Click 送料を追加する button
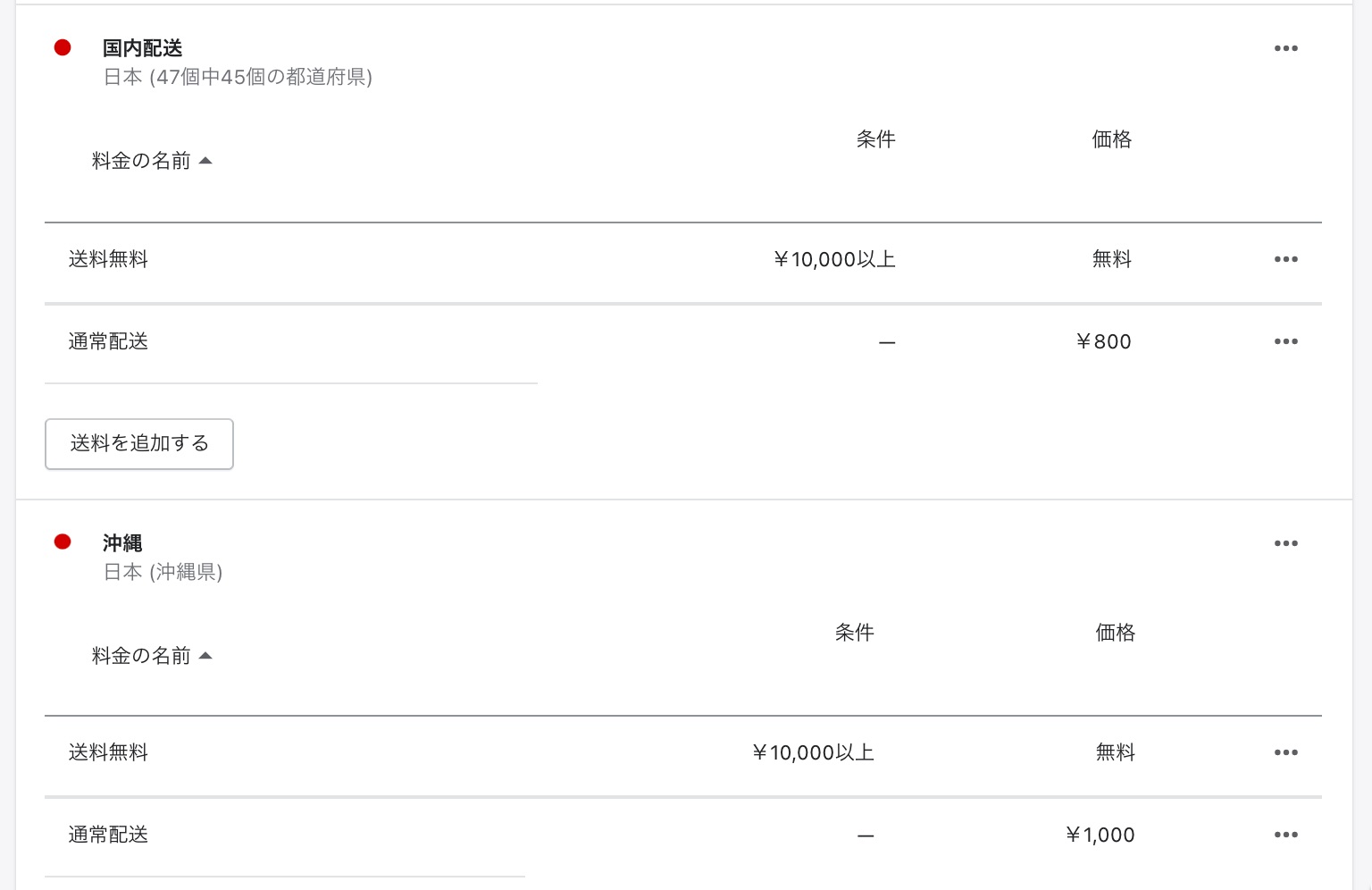Viewport: 1372px width, 890px height. coord(139,444)
